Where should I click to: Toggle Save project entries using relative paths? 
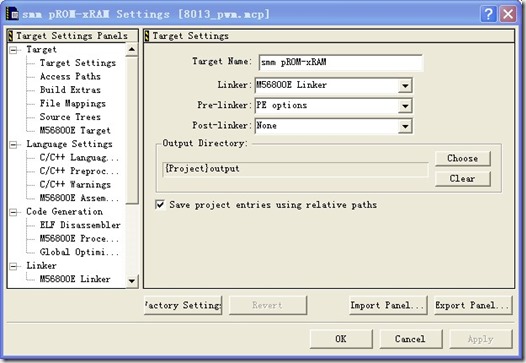point(160,205)
